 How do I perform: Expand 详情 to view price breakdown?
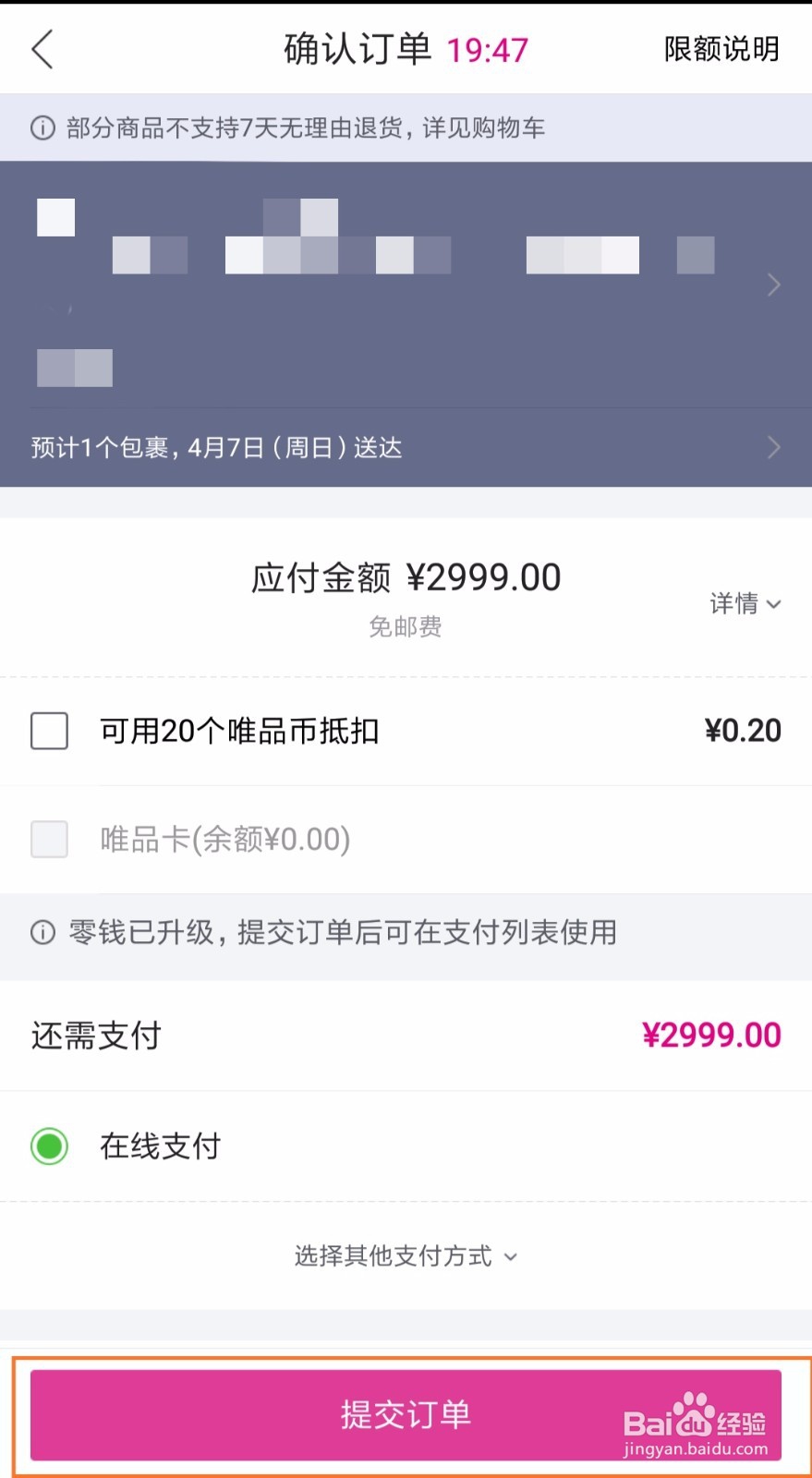pyautogui.click(x=745, y=603)
